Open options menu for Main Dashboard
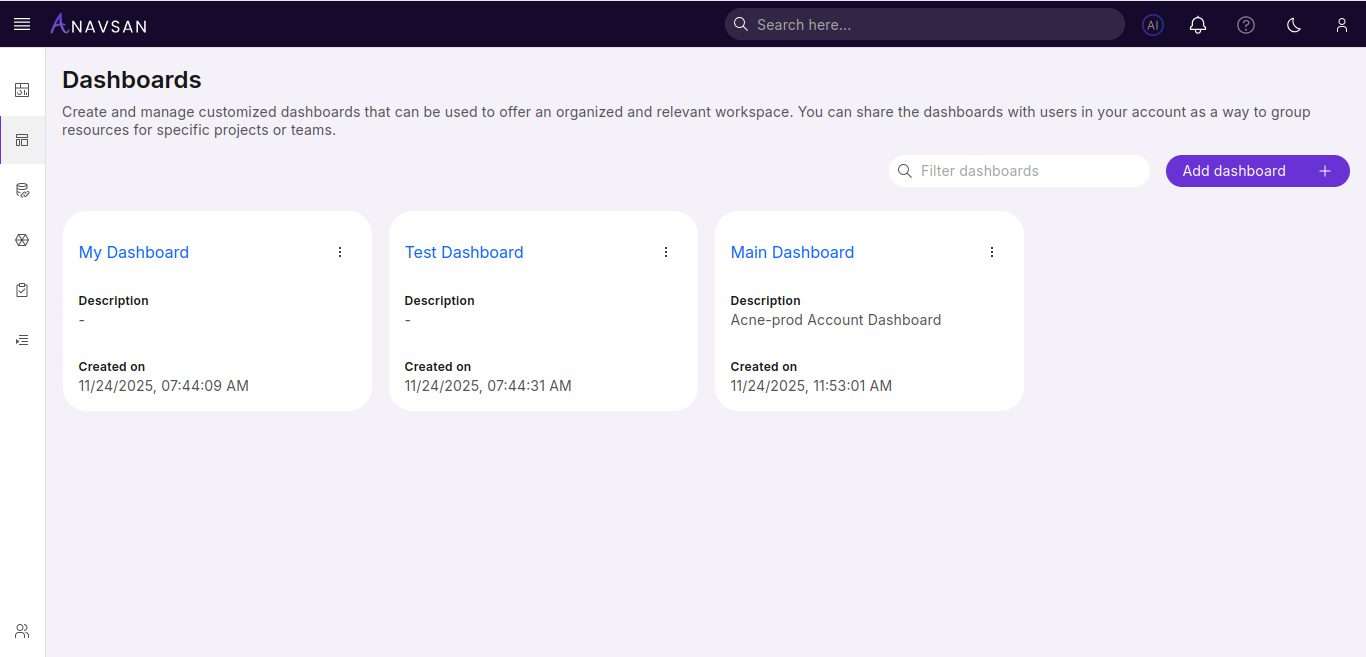Image resolution: width=1366 pixels, height=657 pixels. coord(991,251)
